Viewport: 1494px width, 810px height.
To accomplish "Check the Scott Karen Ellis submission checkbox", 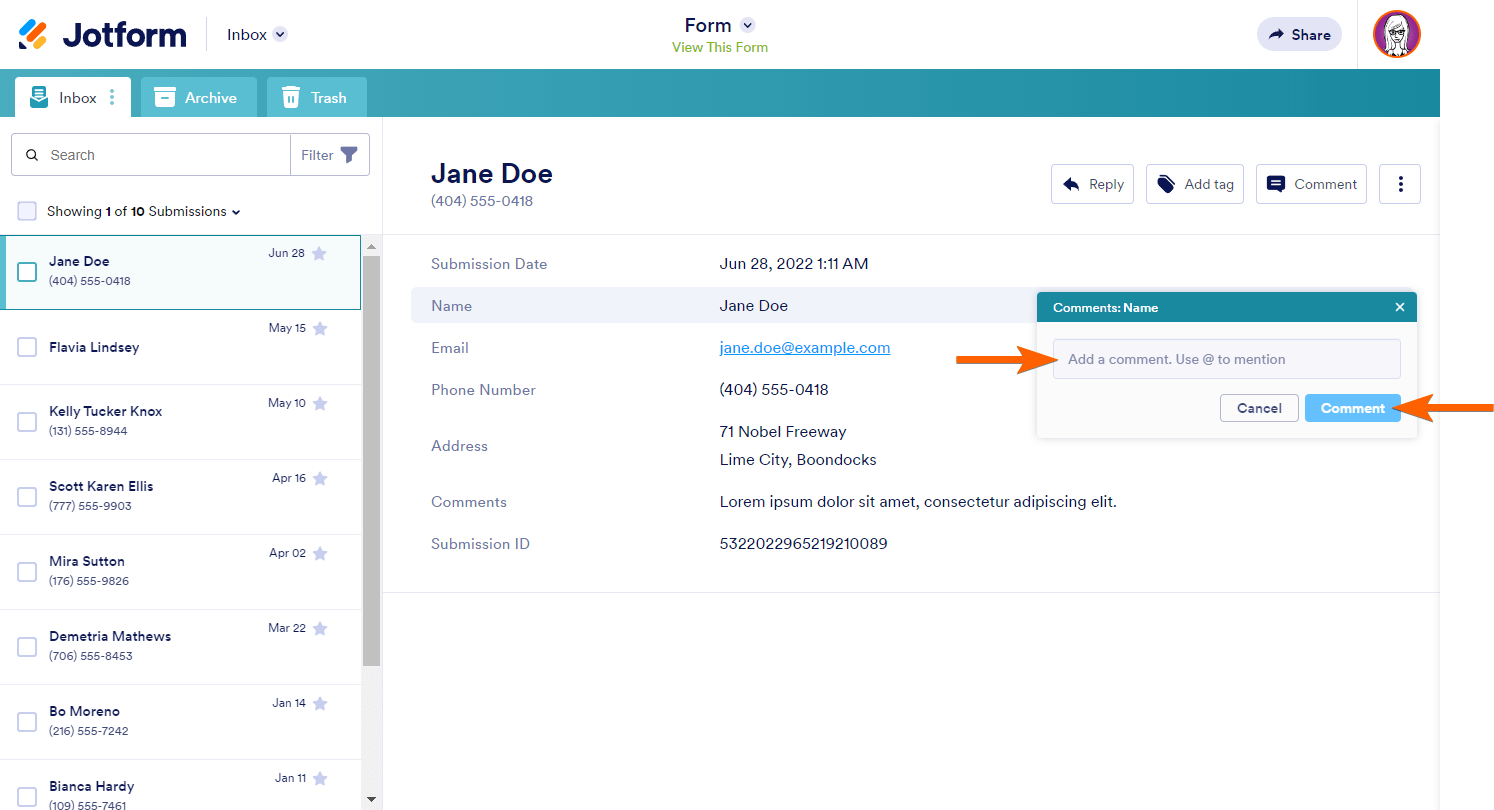I will pos(27,497).
